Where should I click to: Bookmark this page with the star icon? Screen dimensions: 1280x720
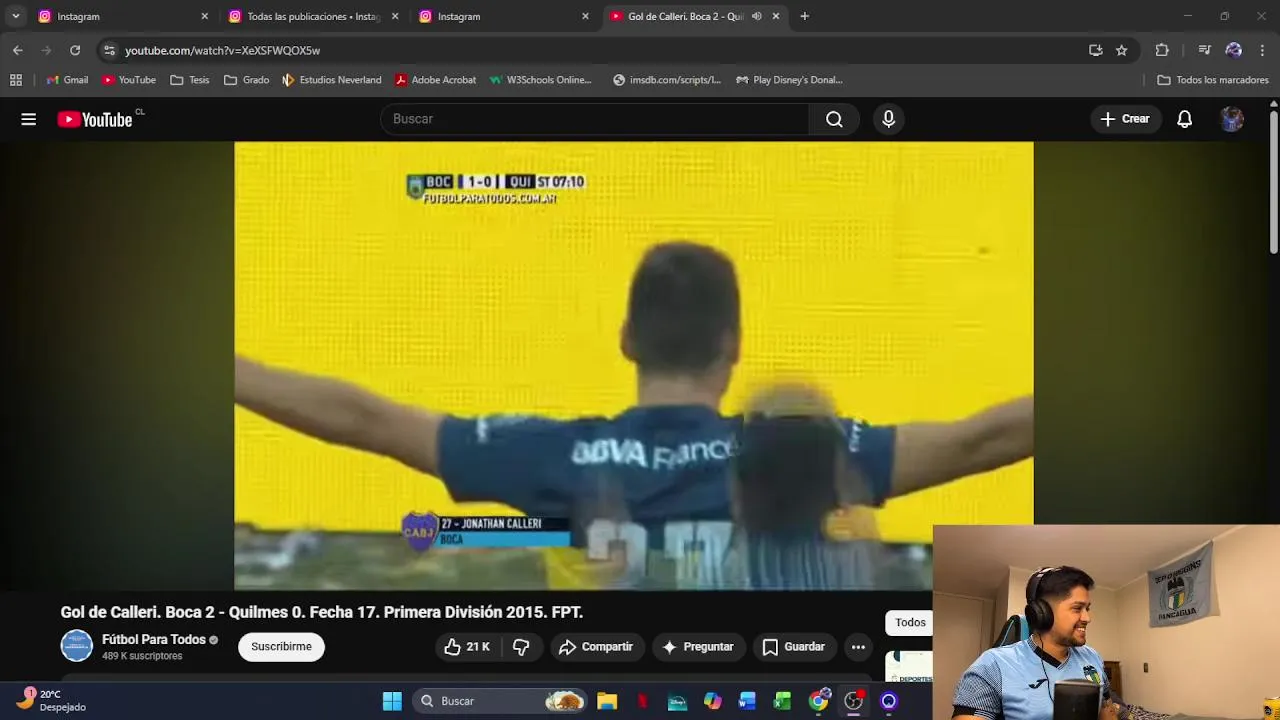1122,50
